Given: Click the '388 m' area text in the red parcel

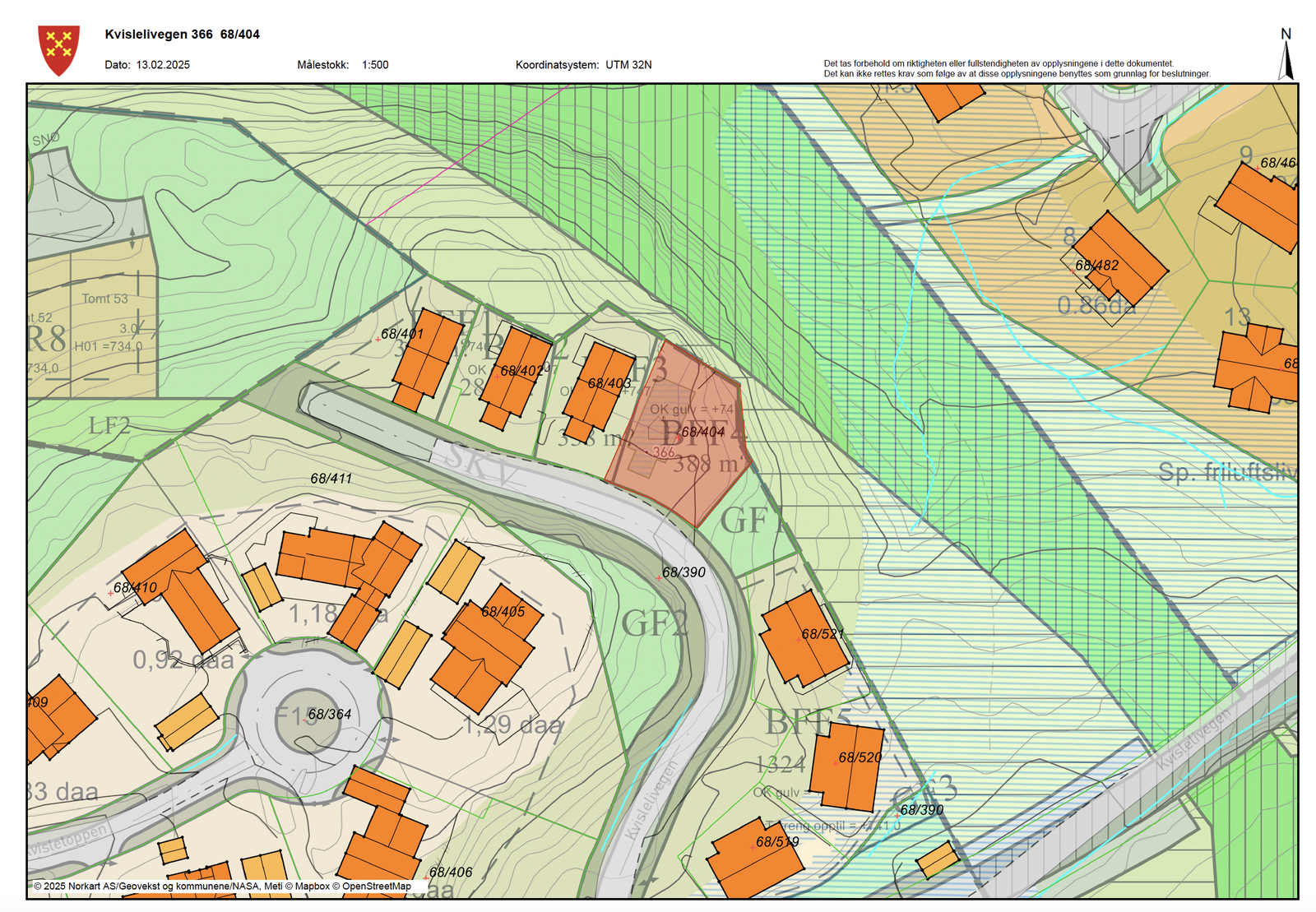Looking at the screenshot, I should click(x=707, y=465).
